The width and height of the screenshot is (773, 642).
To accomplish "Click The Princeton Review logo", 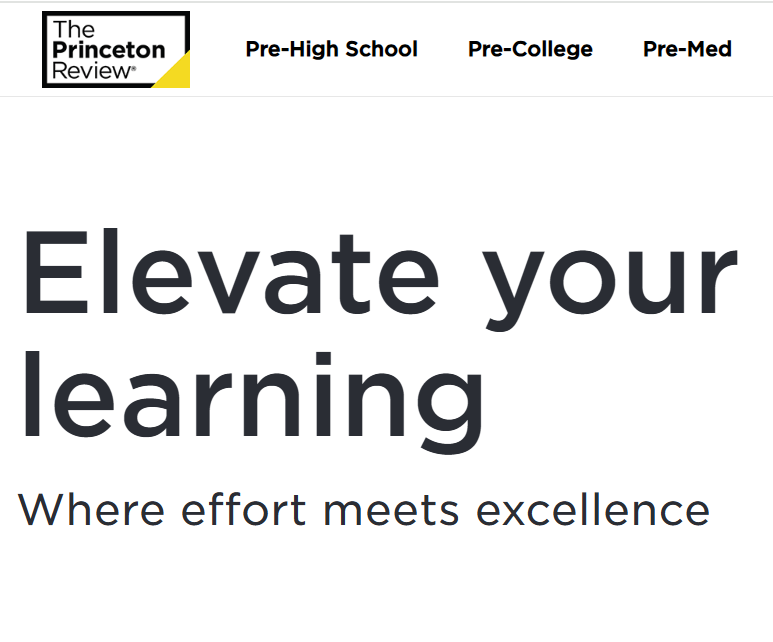I will pyautogui.click(x=115, y=49).
